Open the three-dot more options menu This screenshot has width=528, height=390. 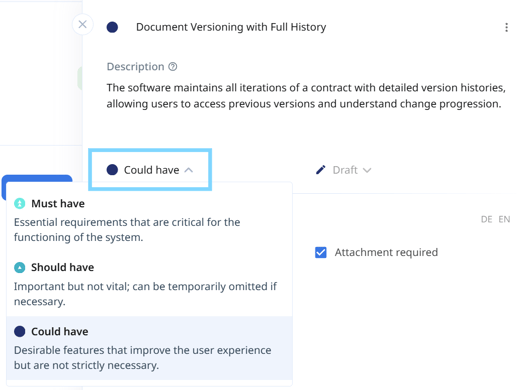(506, 27)
